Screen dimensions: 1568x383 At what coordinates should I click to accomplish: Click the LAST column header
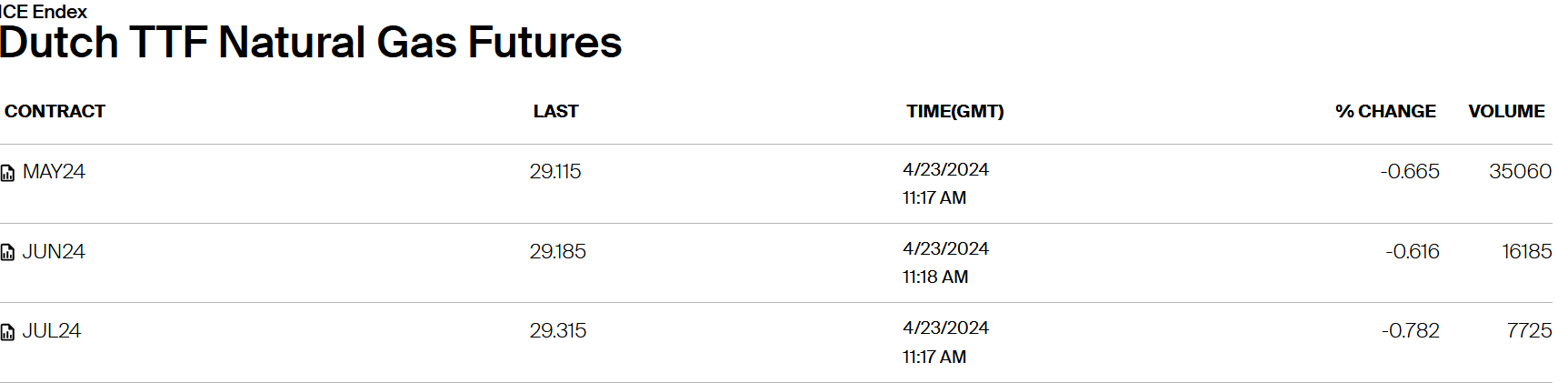click(555, 111)
